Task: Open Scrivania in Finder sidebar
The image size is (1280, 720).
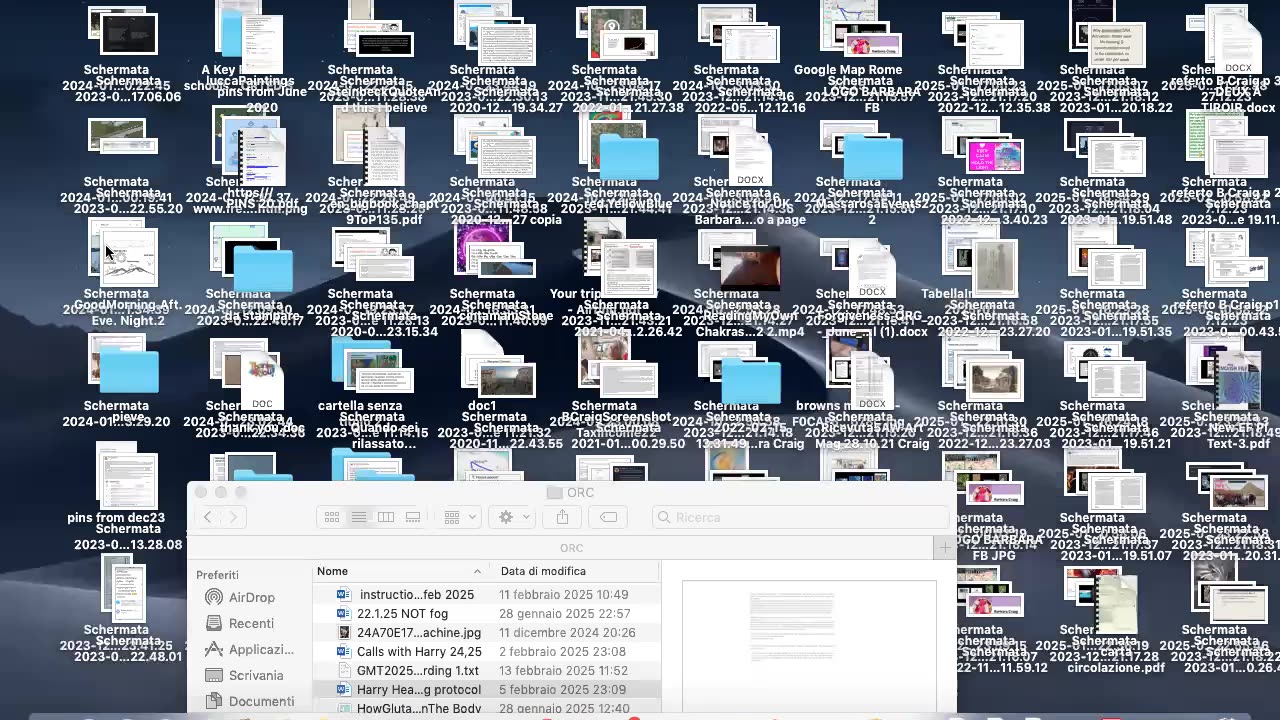Action: click(x=244, y=675)
